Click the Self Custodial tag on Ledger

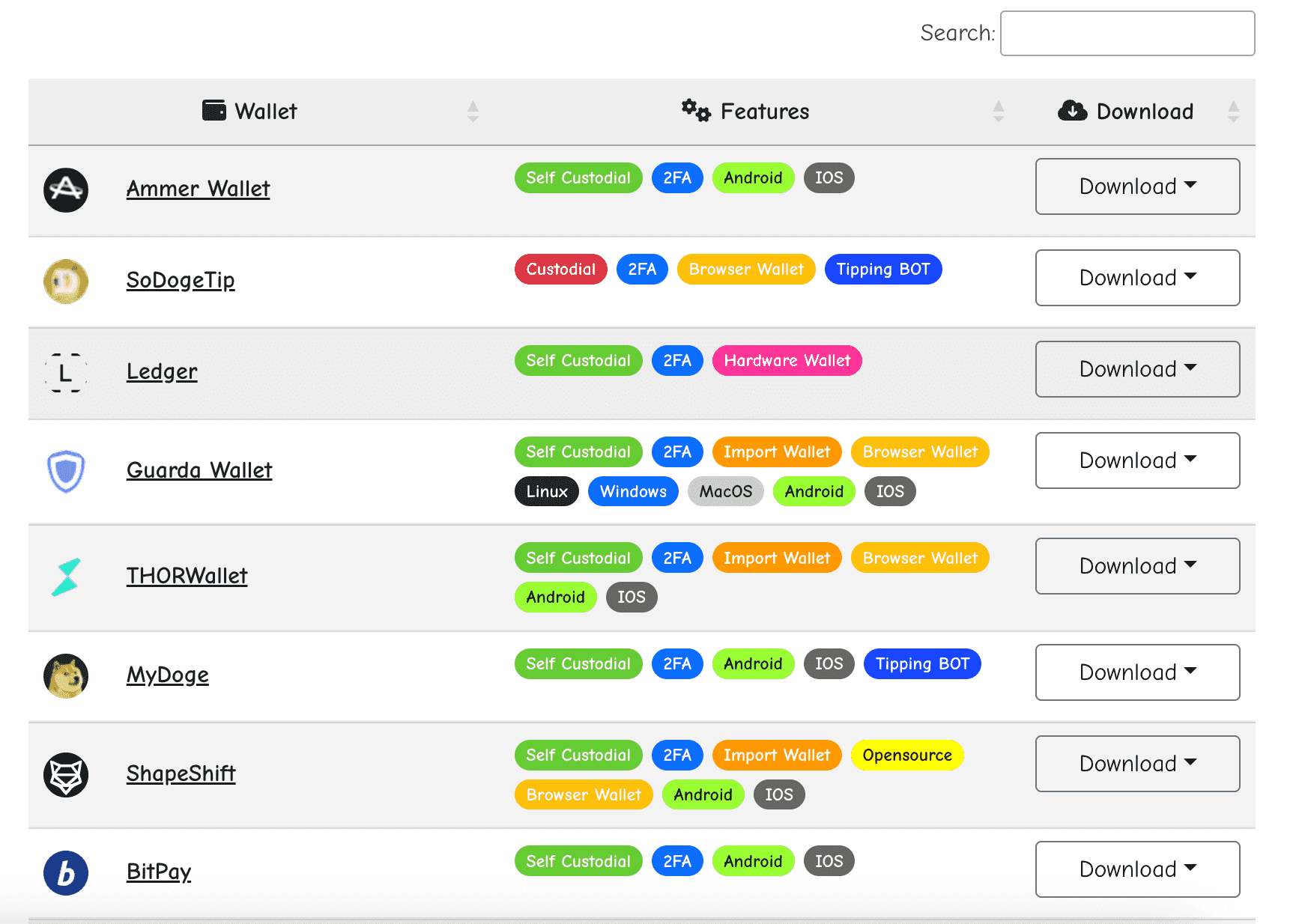point(578,361)
